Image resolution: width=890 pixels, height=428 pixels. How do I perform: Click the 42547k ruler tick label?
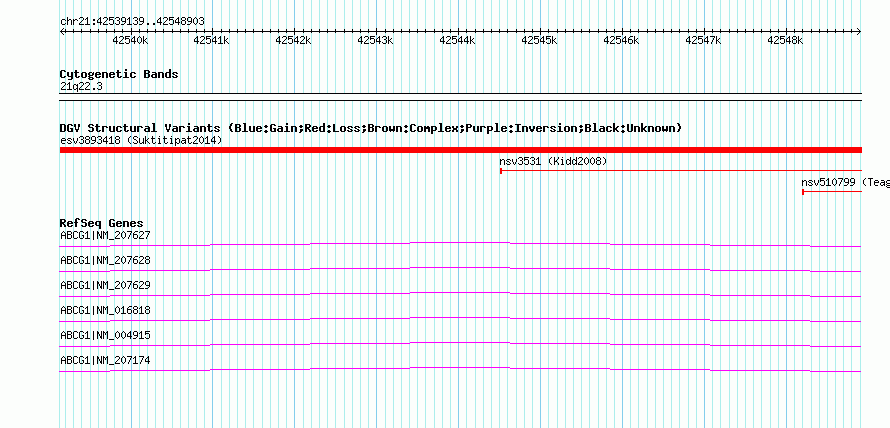pyautogui.click(x=704, y=40)
